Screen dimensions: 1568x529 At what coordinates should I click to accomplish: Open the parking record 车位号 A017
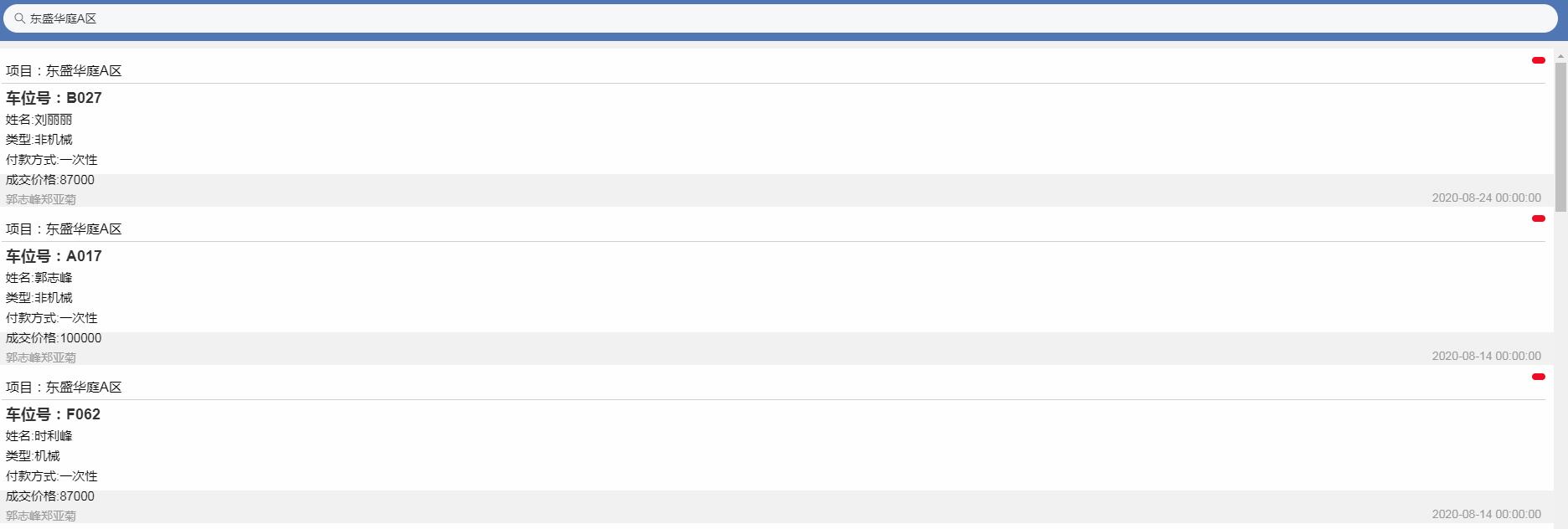point(54,256)
